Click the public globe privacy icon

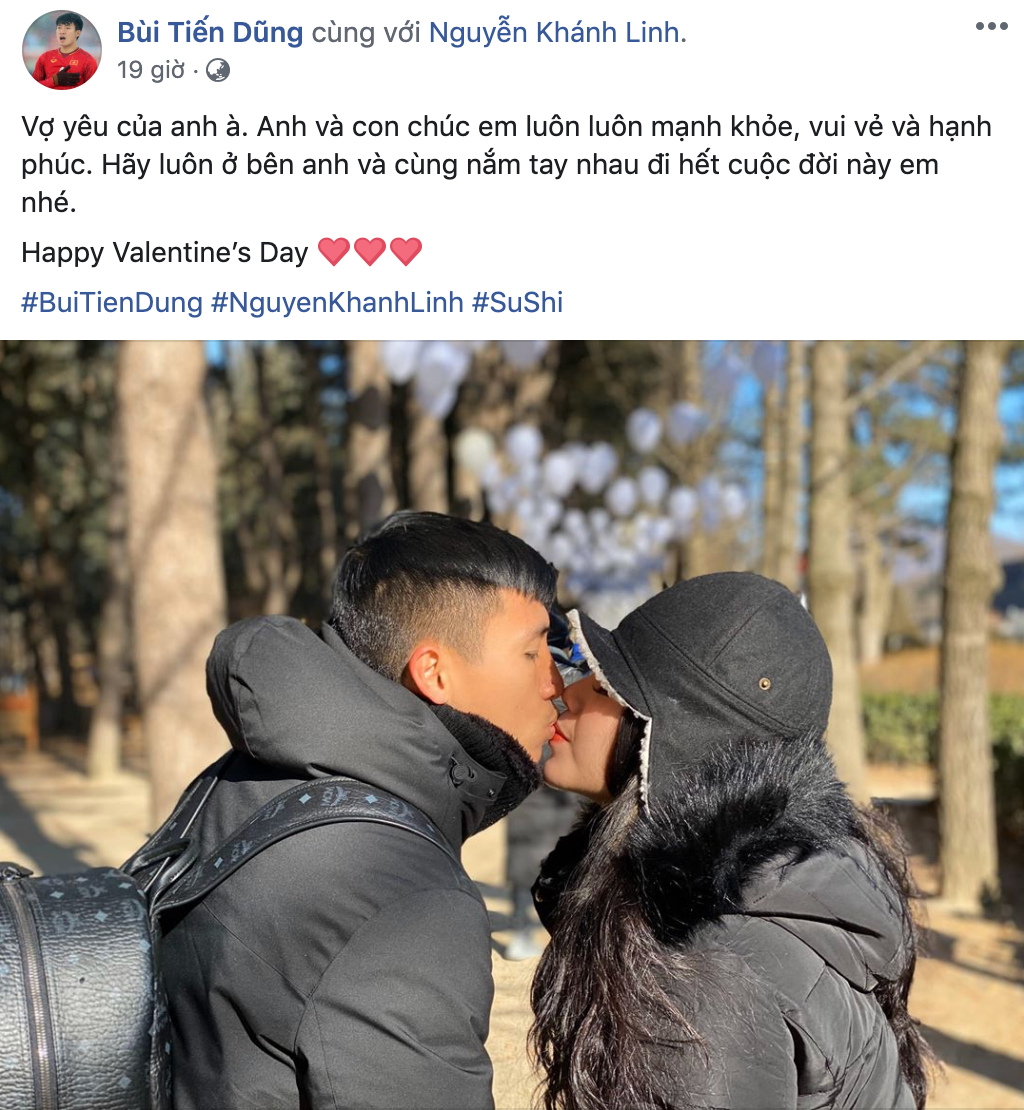pos(217,70)
